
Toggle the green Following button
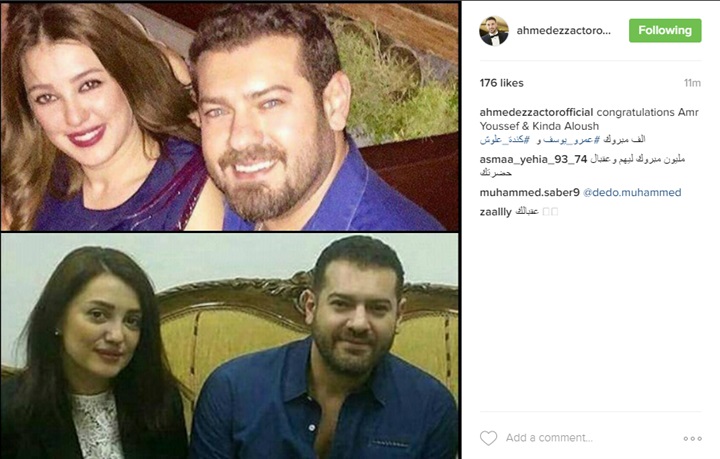pos(665,31)
